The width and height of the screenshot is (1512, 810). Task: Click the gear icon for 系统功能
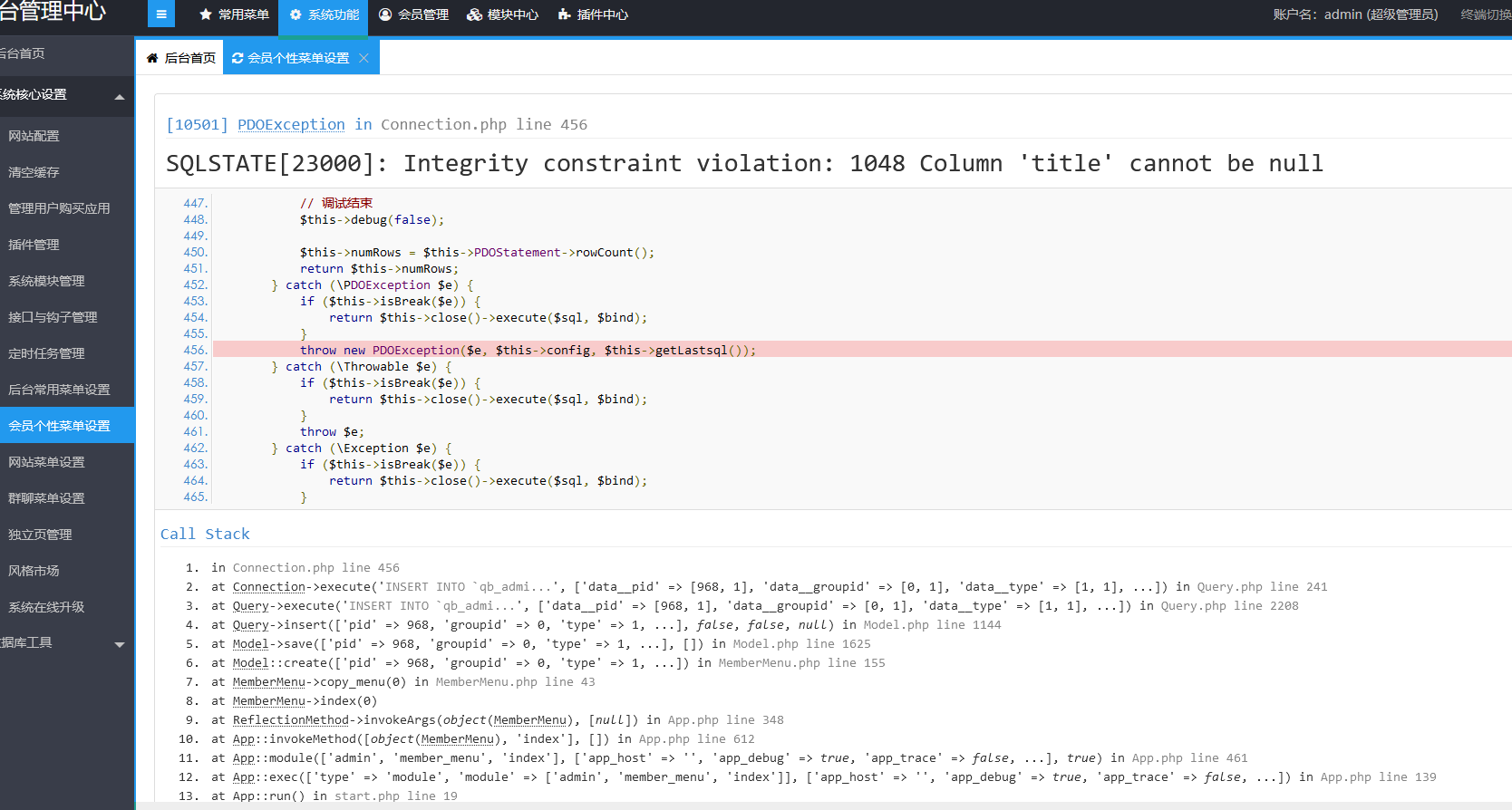tap(296, 14)
